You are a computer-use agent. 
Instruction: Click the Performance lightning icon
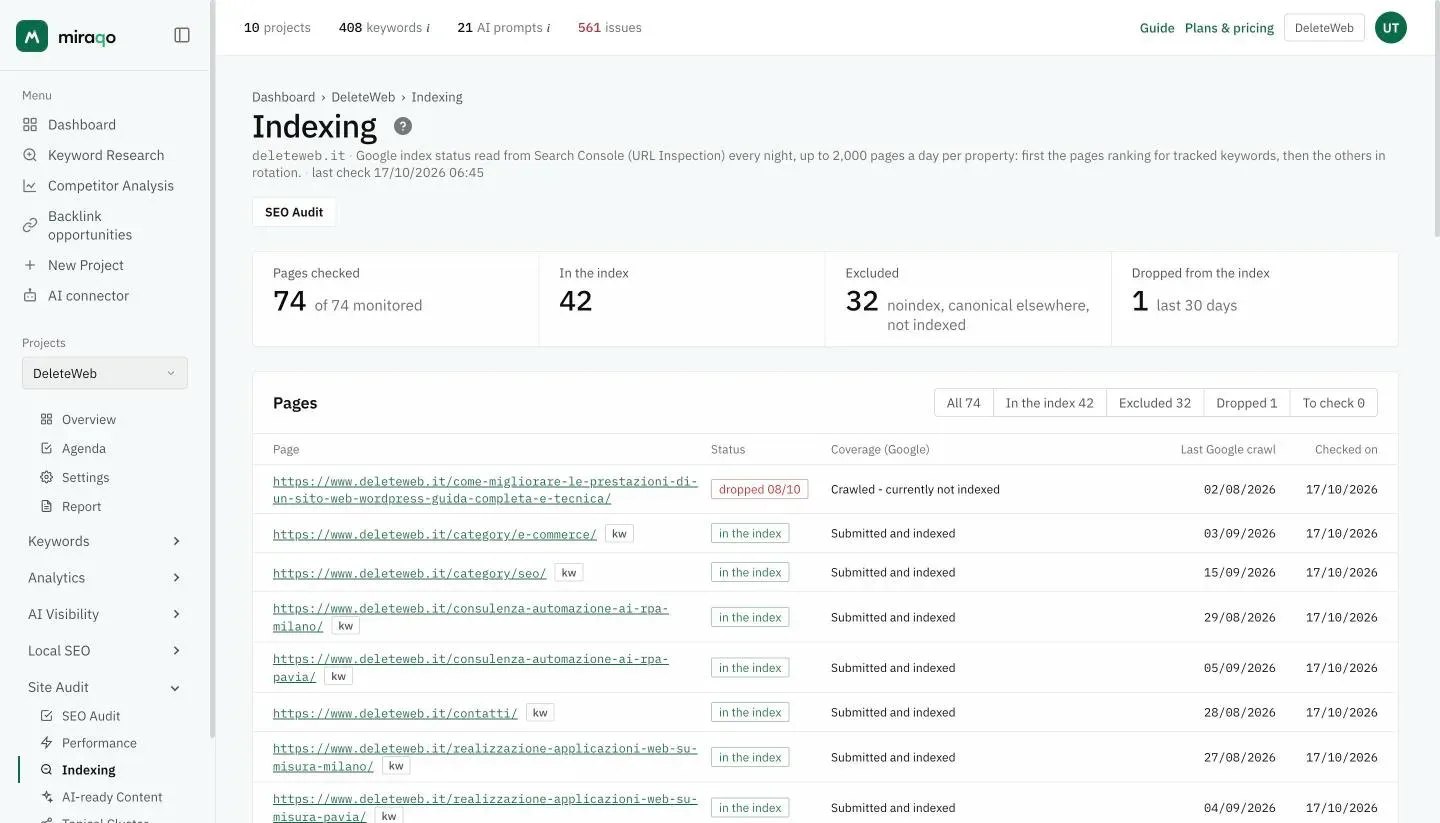point(46,743)
